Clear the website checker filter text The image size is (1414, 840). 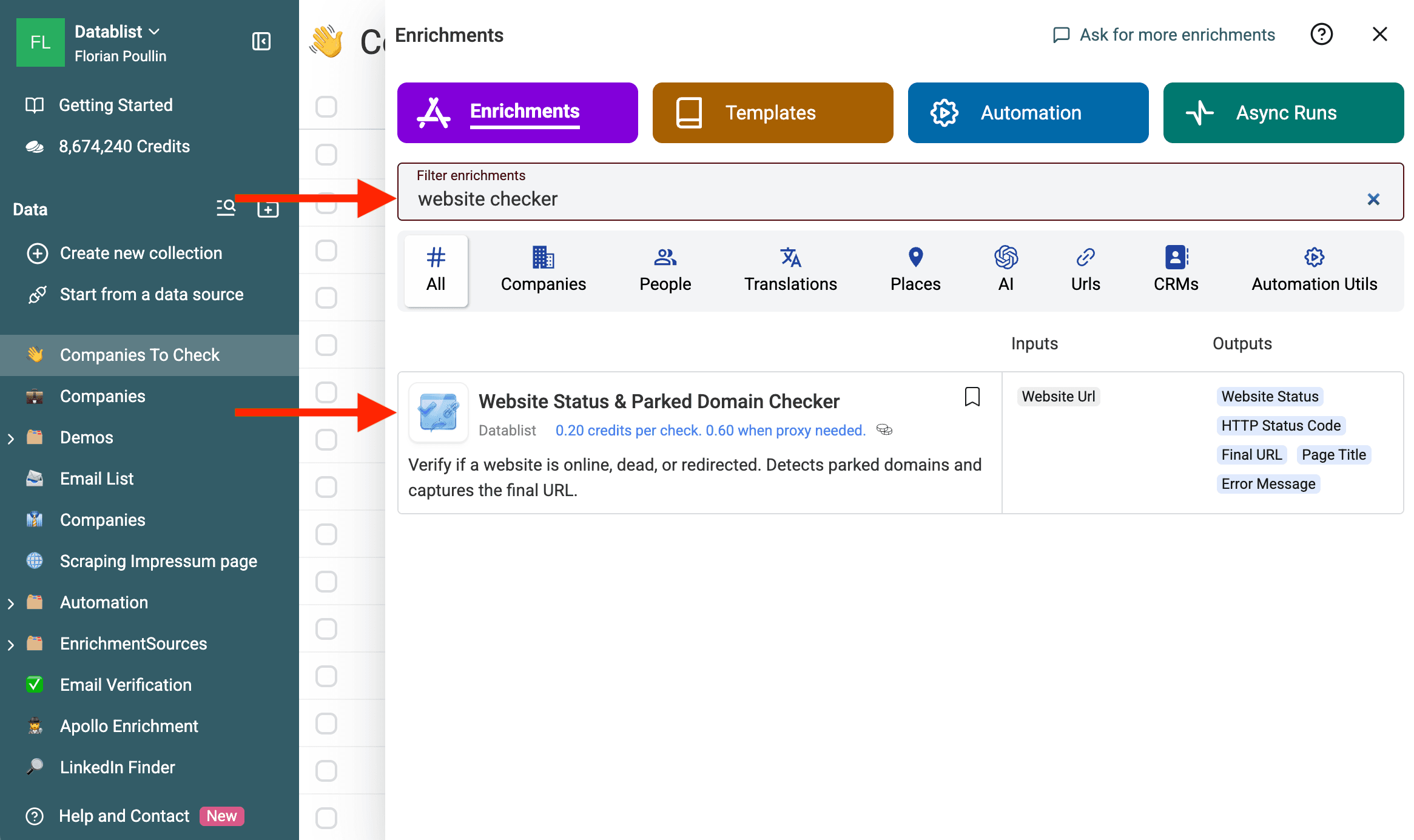(x=1373, y=199)
